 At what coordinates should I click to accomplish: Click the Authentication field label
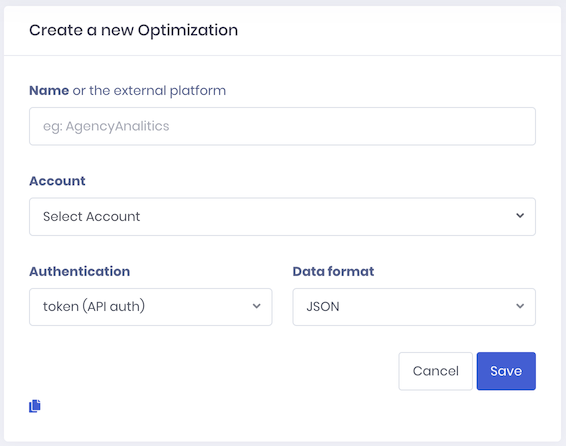[79, 271]
